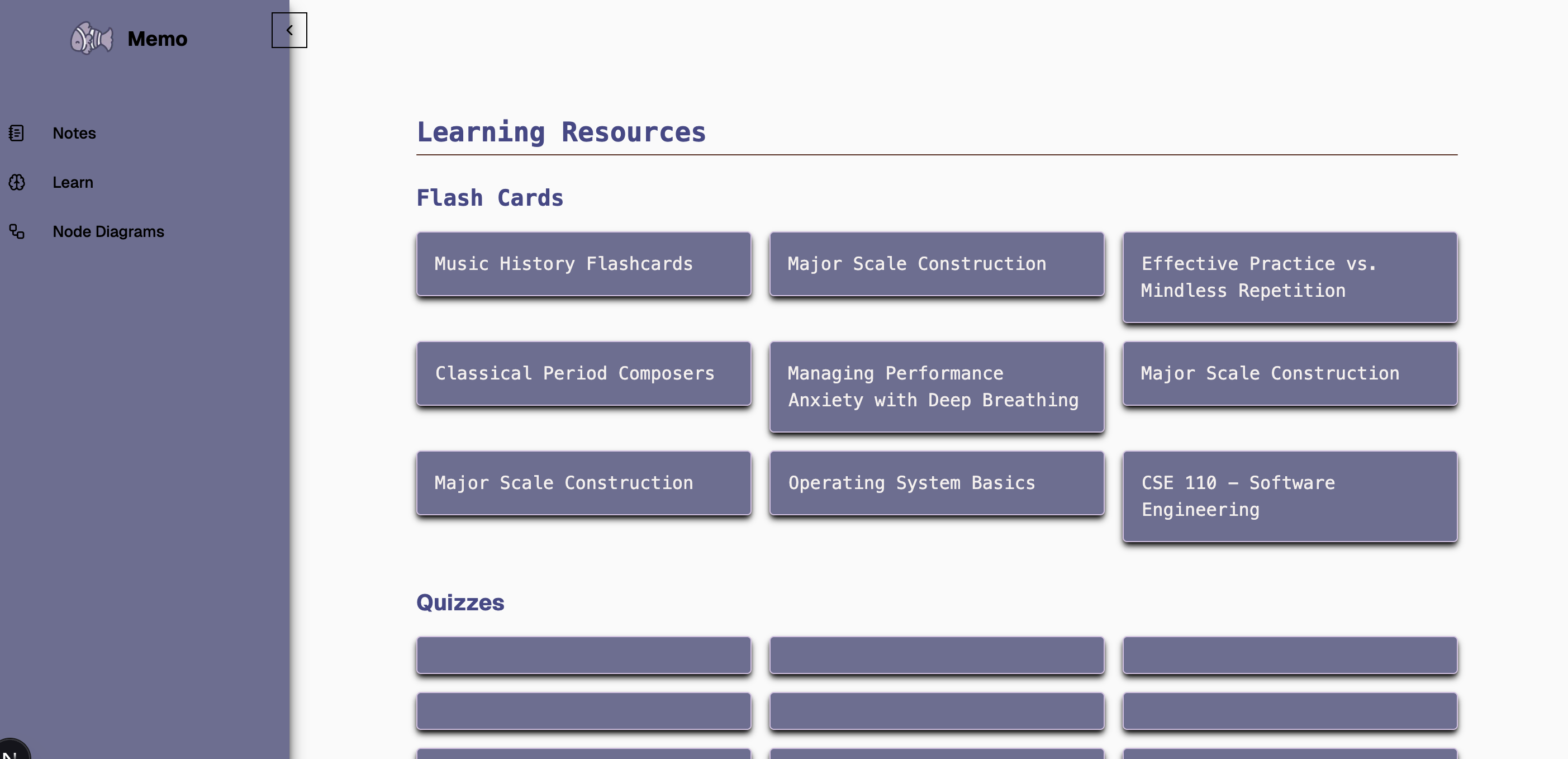This screenshot has height=759, width=1568.
Task: Open Major Scale Construction left of Operating System Basics
Action: click(583, 483)
